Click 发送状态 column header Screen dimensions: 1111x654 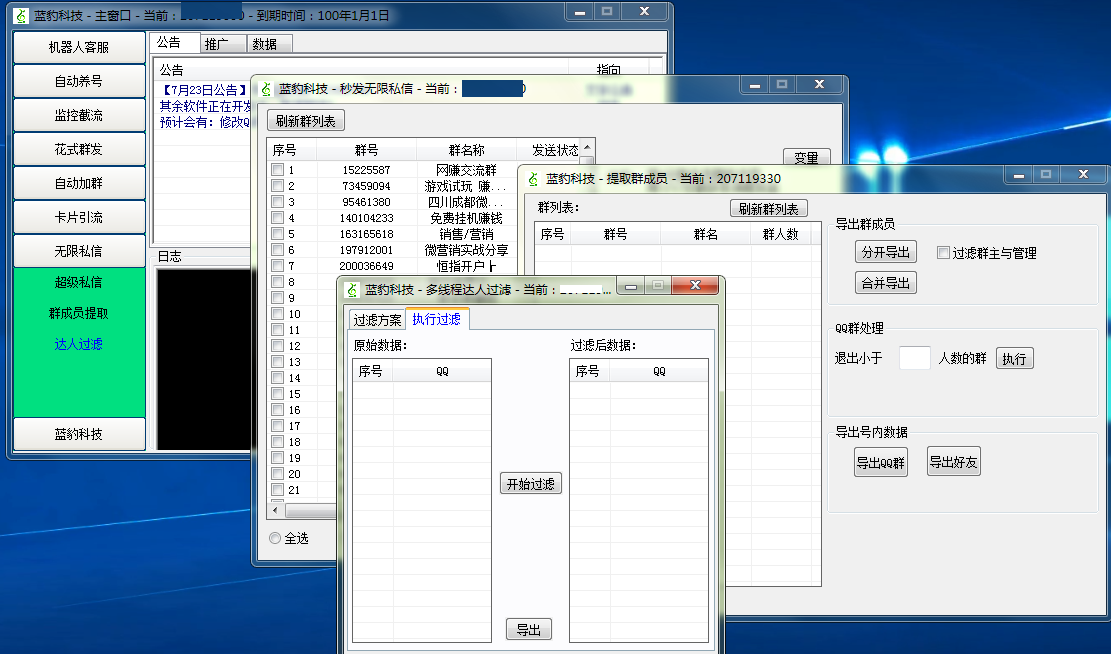[549, 150]
